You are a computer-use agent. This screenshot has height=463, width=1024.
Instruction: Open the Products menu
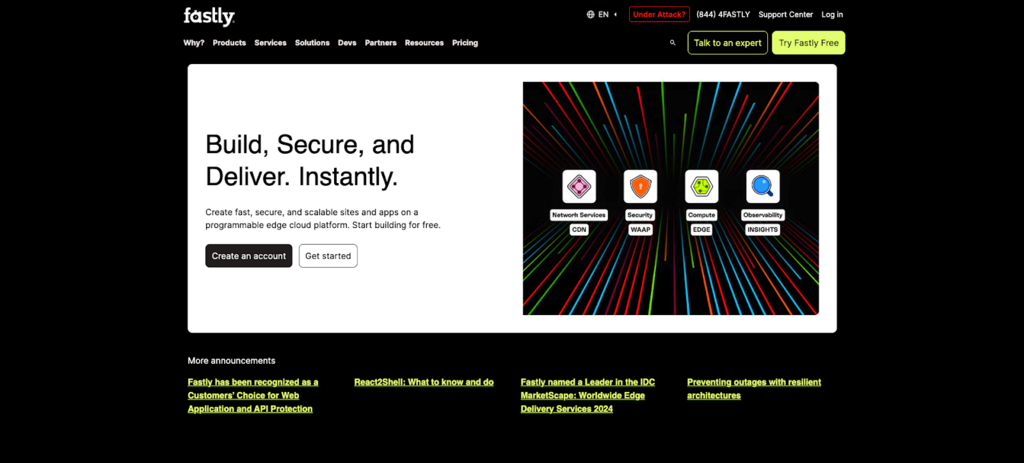229,43
